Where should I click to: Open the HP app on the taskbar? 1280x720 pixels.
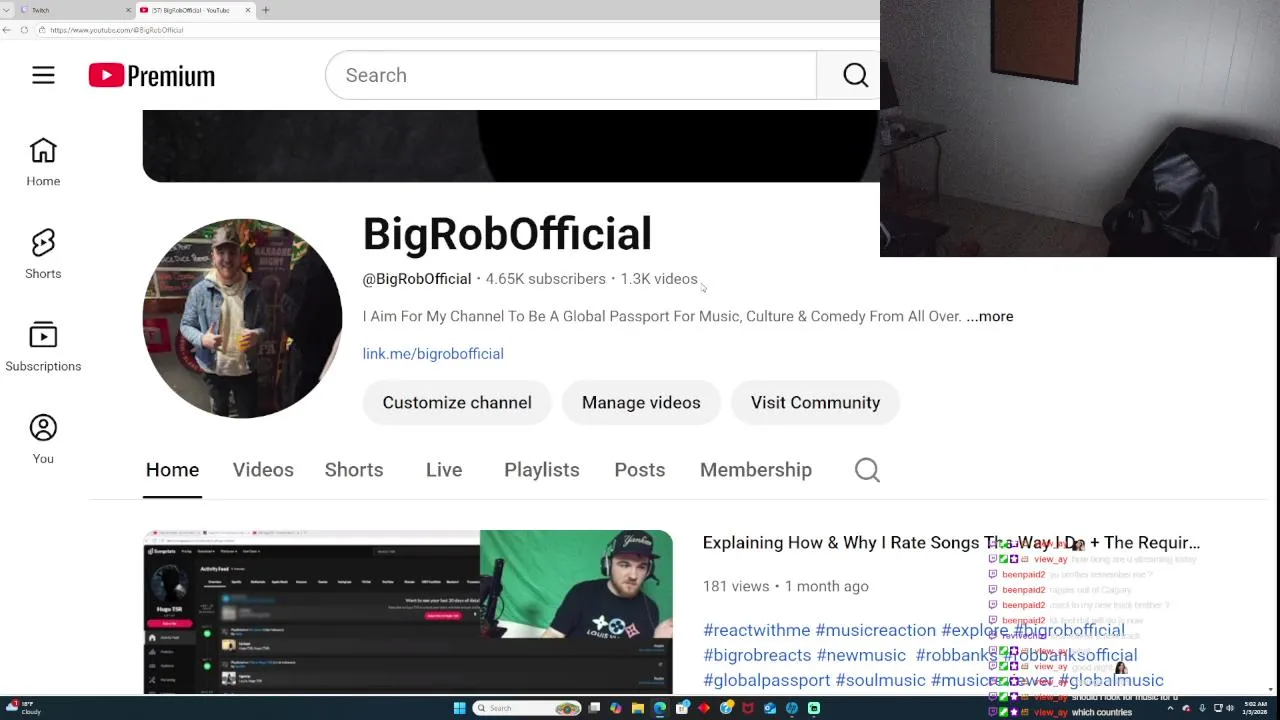792,708
